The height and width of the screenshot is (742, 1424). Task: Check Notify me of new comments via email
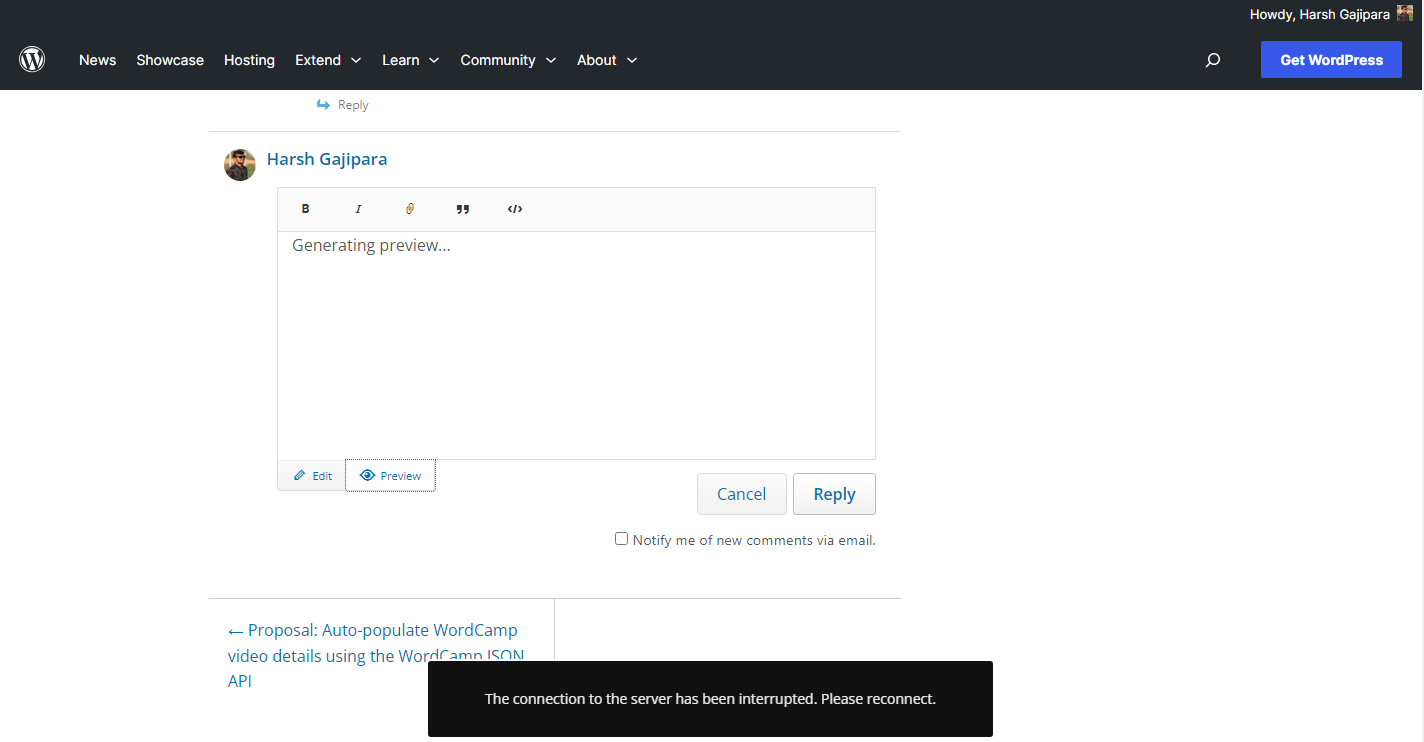(621, 539)
